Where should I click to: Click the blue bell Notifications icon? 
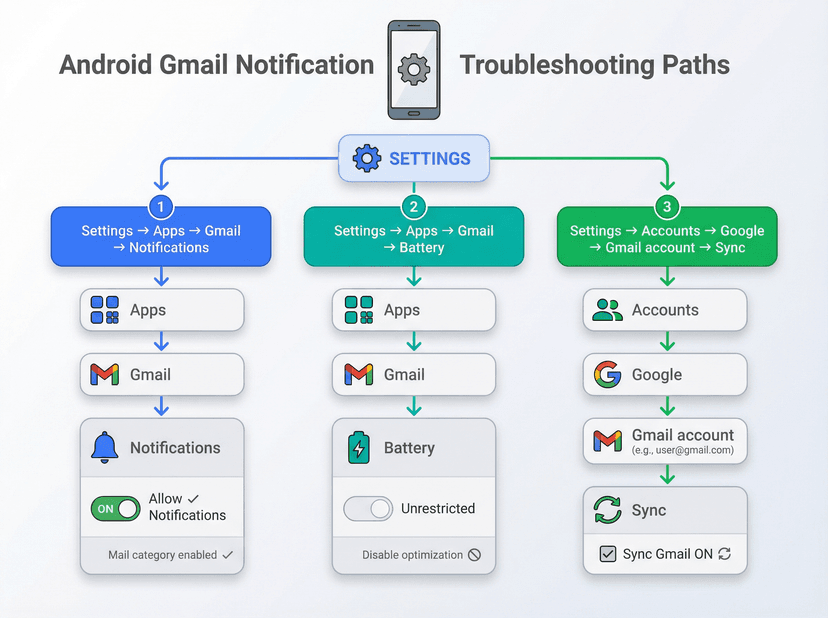(x=105, y=447)
